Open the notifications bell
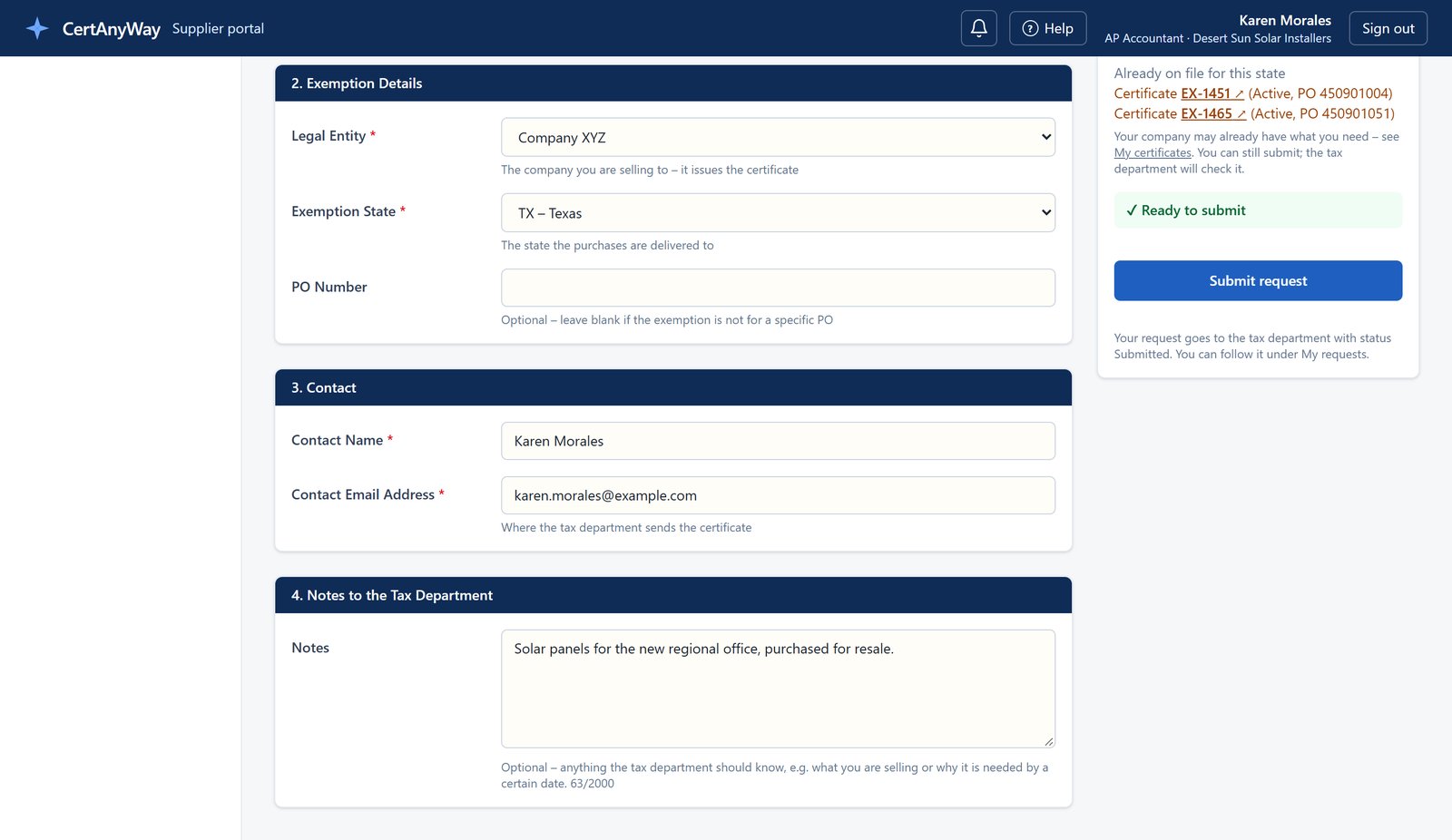This screenshot has width=1452, height=840. pos(978,28)
